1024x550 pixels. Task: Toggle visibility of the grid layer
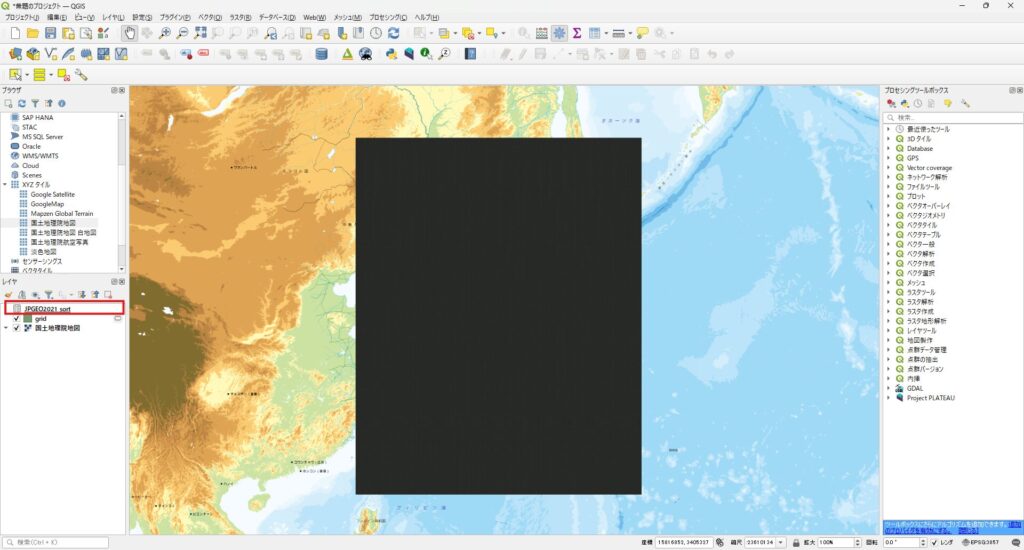coord(17,319)
